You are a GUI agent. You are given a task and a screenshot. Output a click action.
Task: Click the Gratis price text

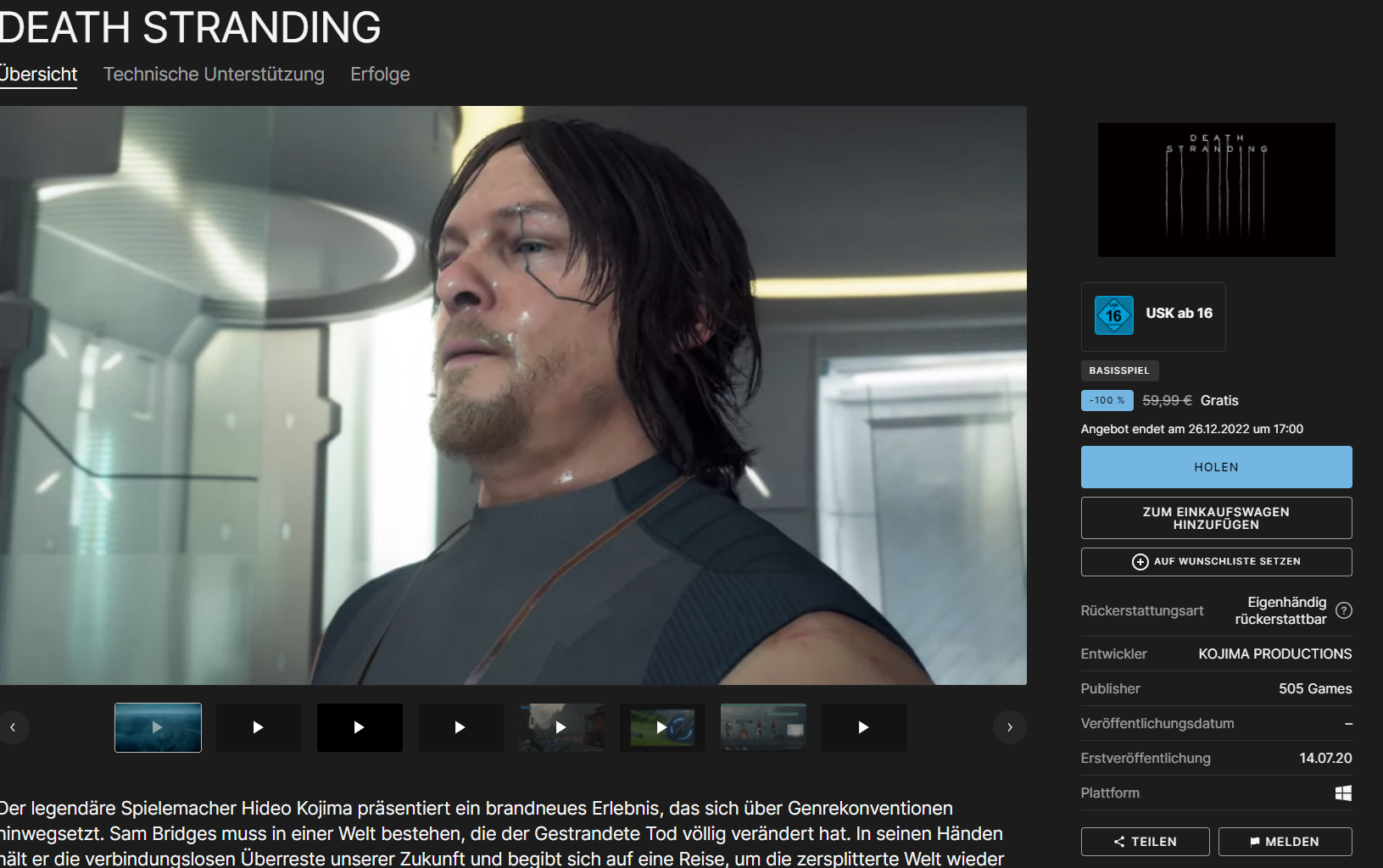1219,400
